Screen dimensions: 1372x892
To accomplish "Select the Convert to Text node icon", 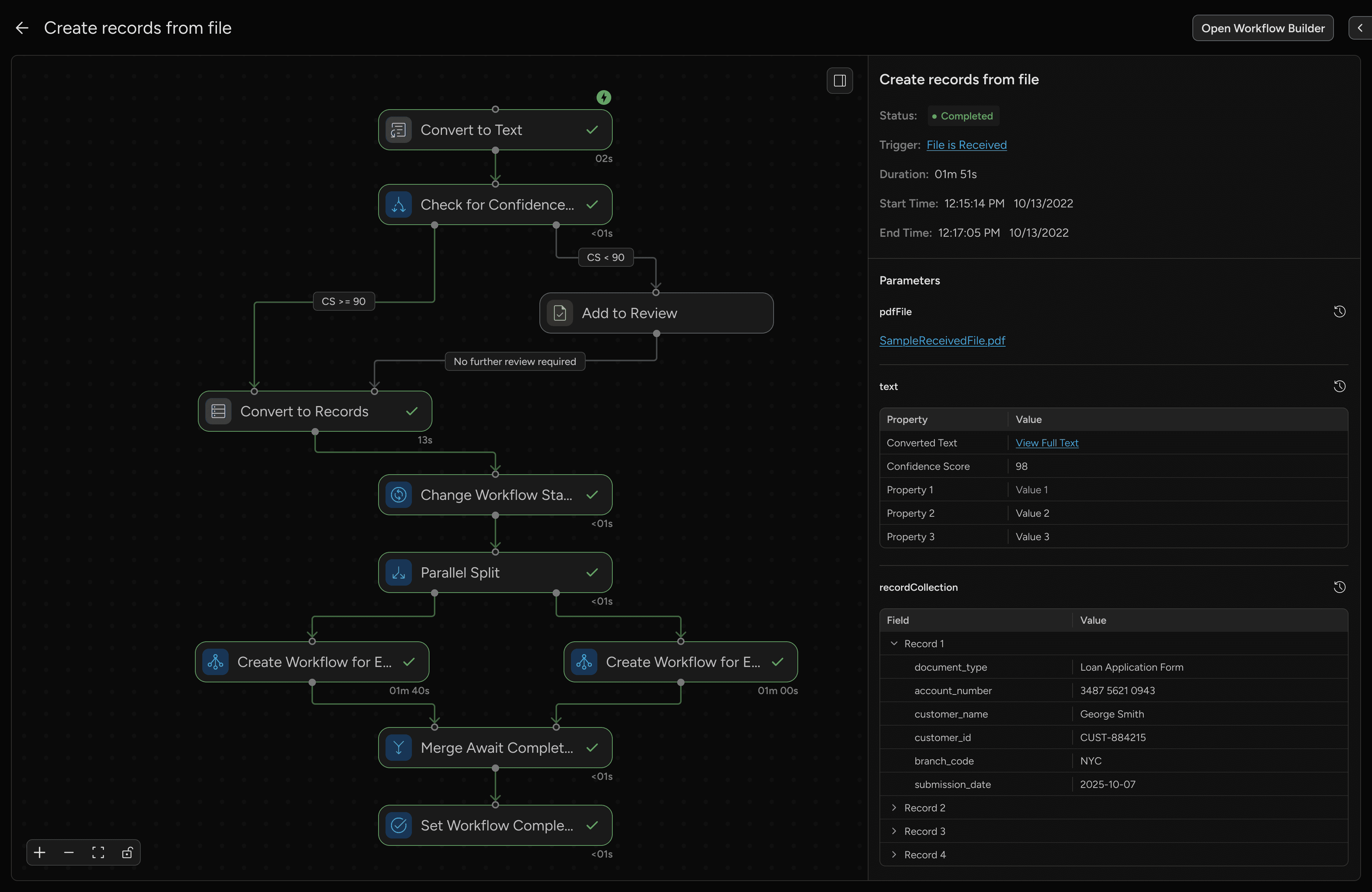I will (x=399, y=130).
